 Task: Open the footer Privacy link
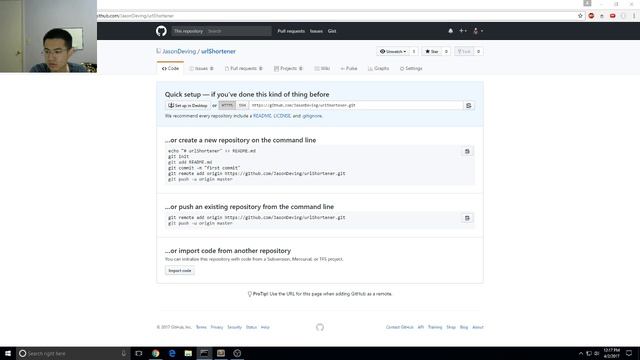pos(217,327)
